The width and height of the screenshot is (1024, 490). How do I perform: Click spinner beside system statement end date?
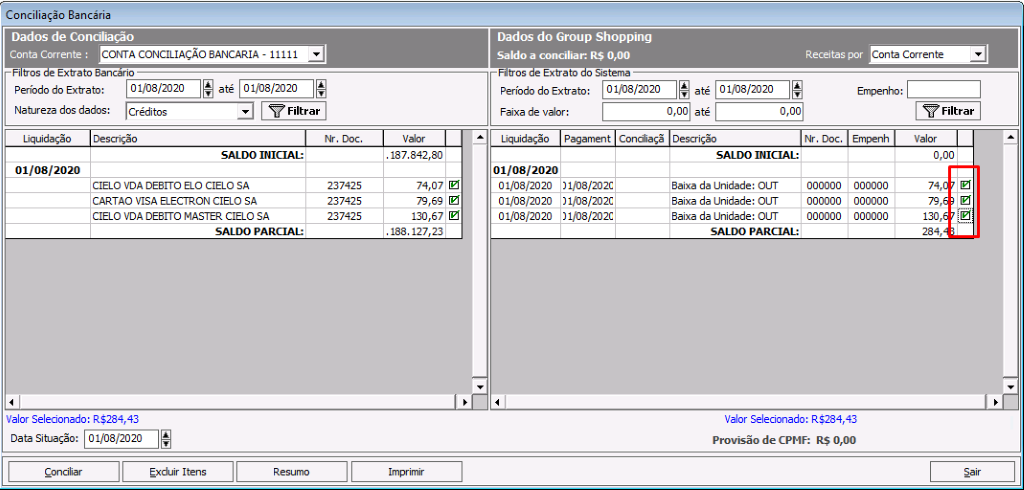(x=797, y=89)
